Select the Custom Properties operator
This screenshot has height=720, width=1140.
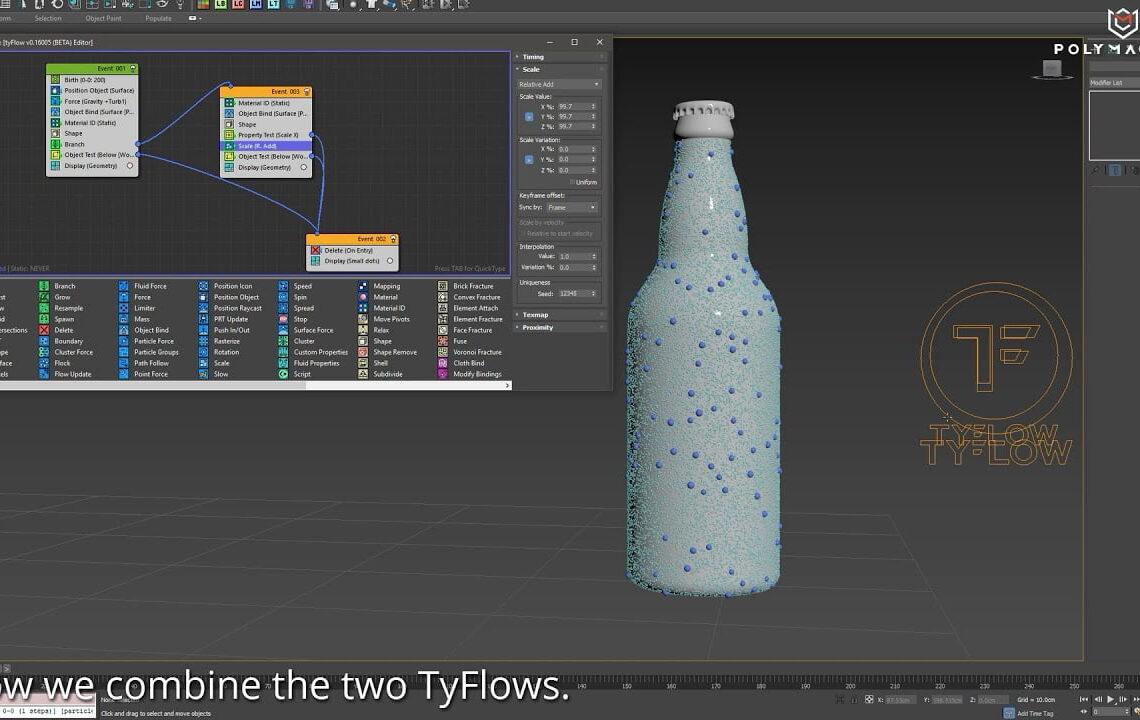pos(314,352)
